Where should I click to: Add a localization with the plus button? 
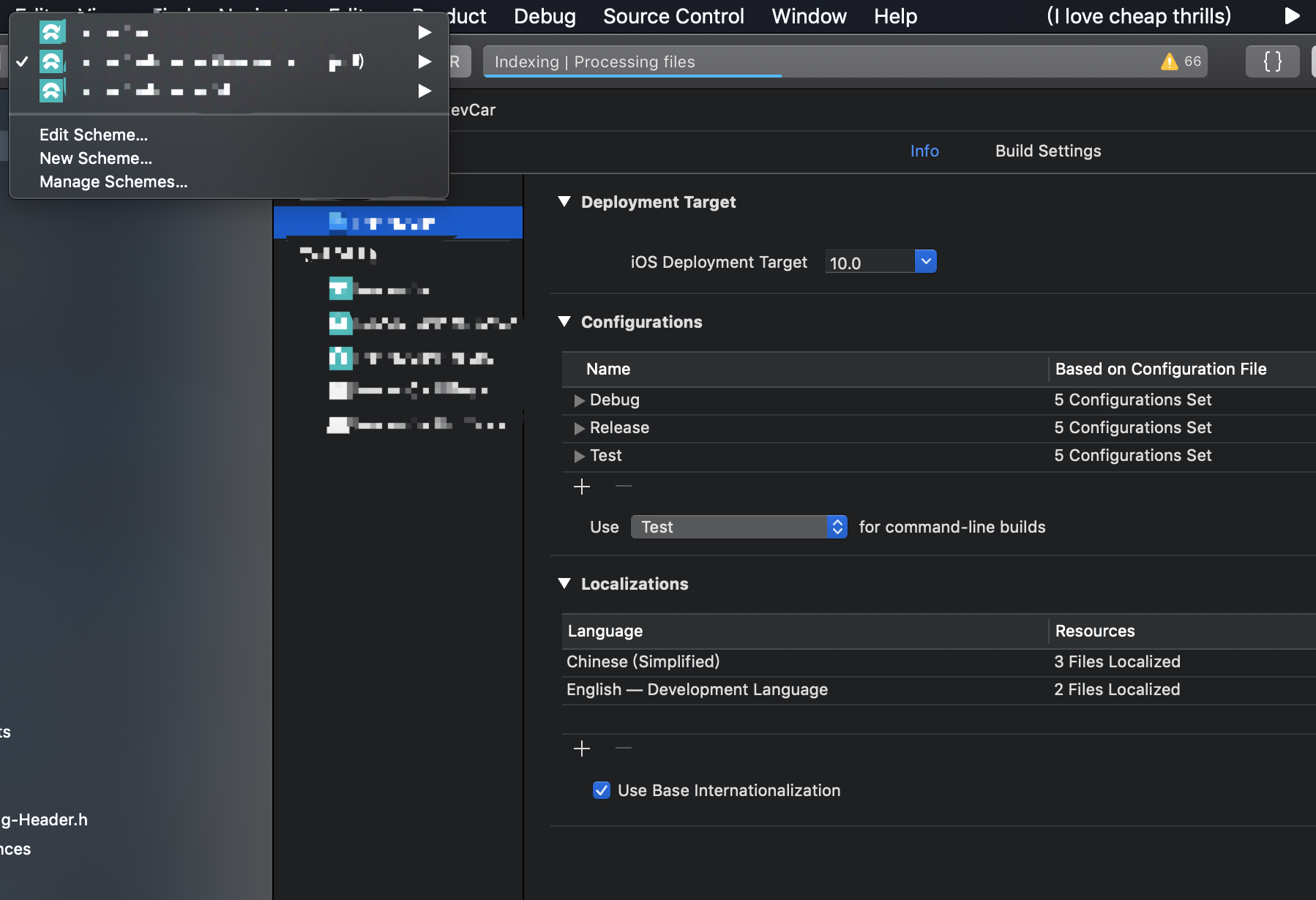coord(582,749)
